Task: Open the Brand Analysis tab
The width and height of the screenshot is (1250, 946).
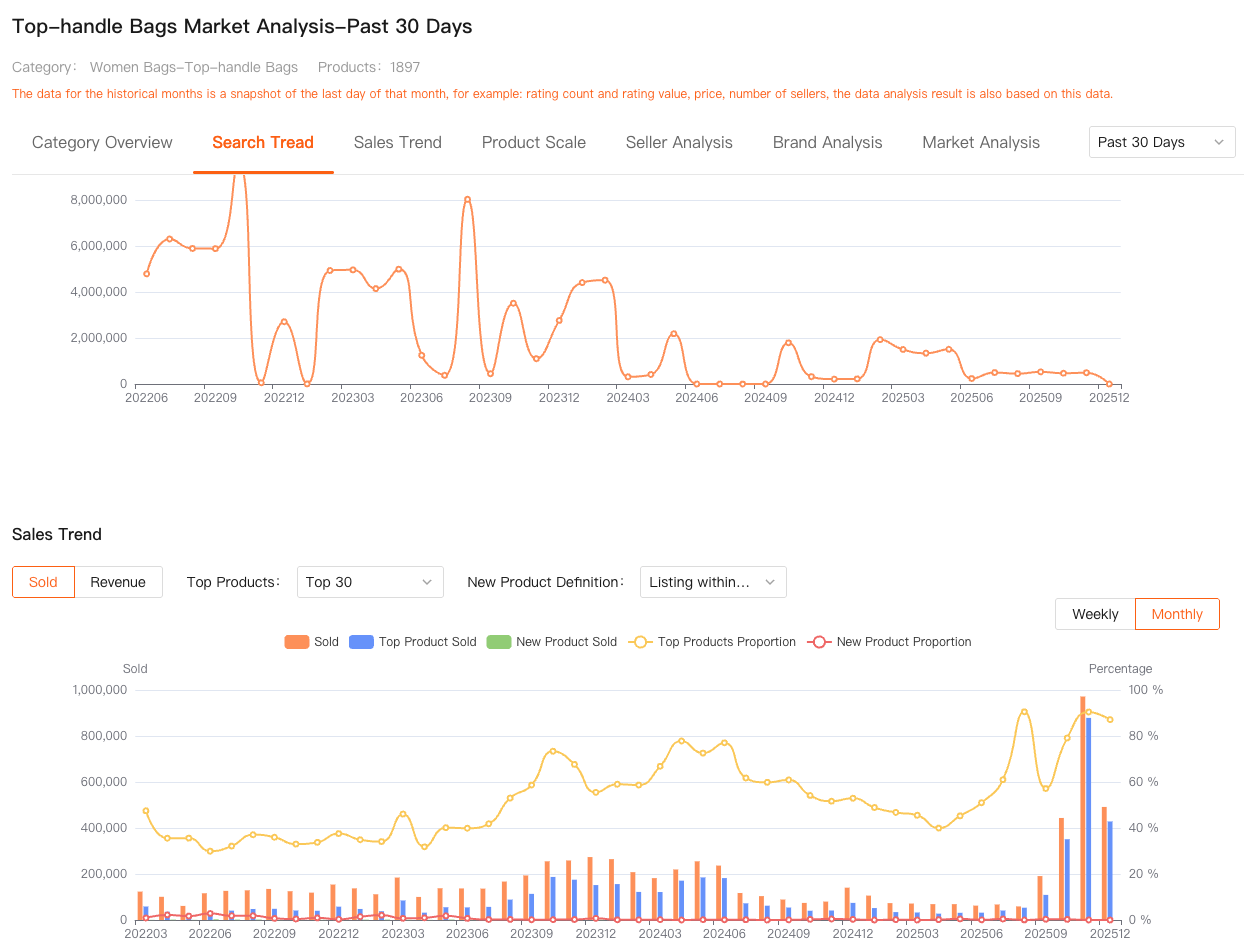Action: [827, 143]
